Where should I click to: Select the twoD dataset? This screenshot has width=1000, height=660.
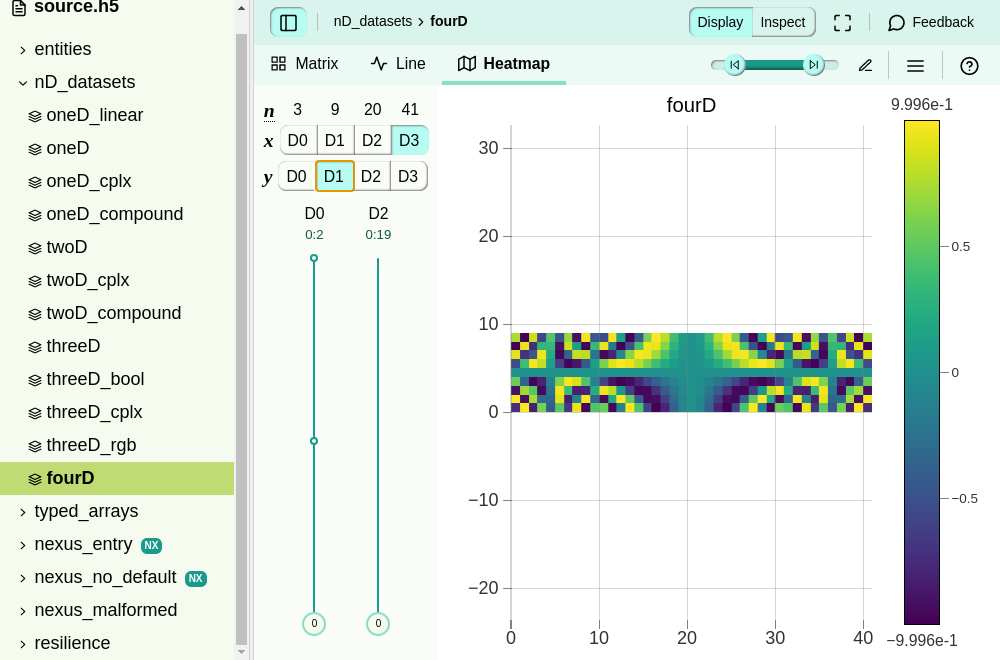117,247
